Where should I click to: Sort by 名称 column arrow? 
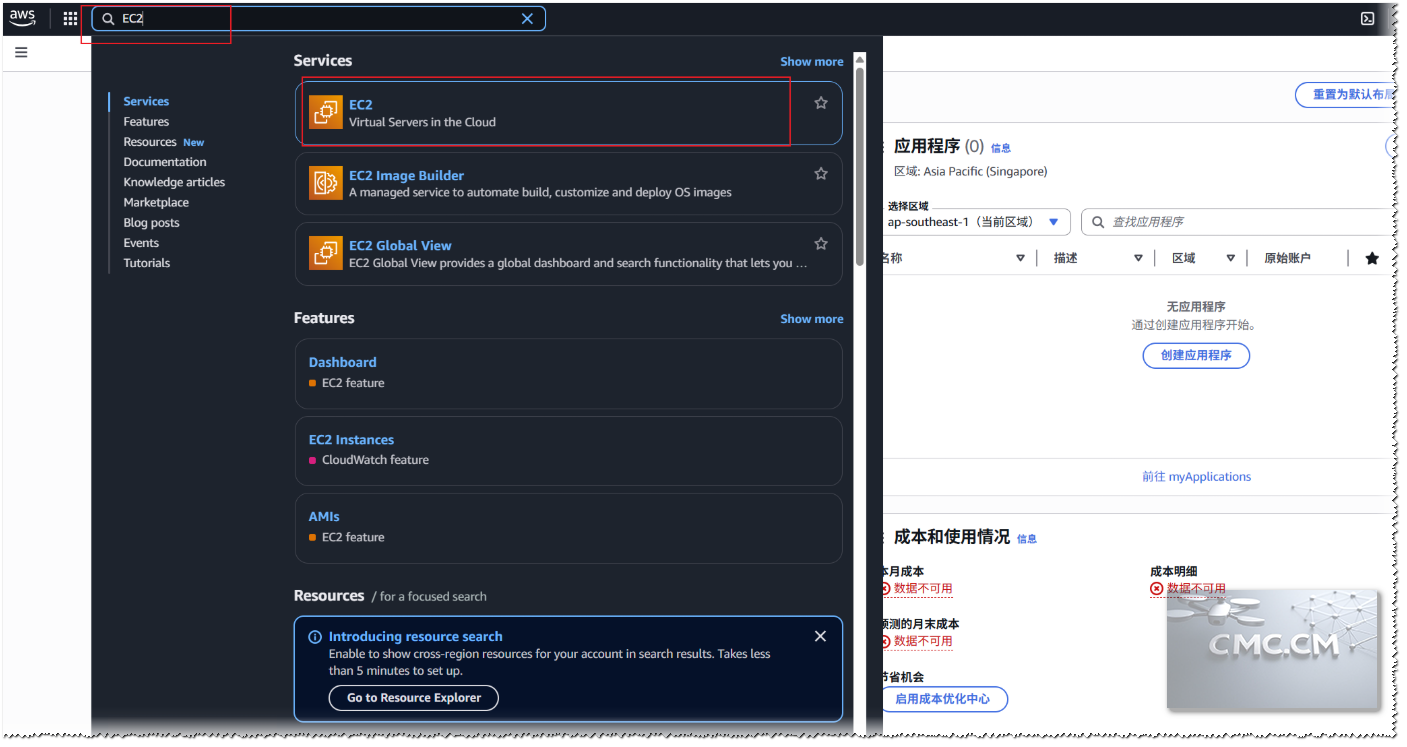click(x=1020, y=258)
